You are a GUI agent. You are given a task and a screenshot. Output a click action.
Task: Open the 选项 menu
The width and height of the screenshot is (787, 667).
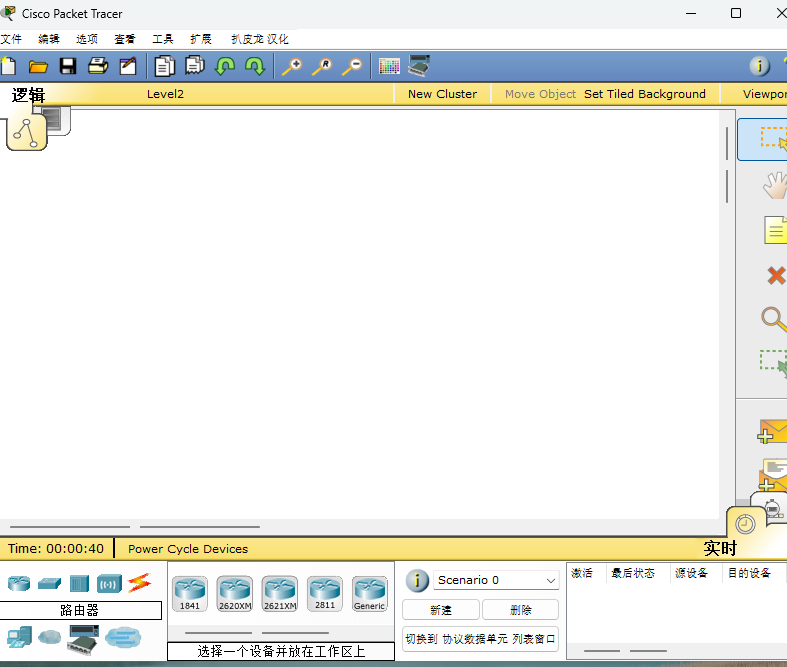[x=87, y=39]
